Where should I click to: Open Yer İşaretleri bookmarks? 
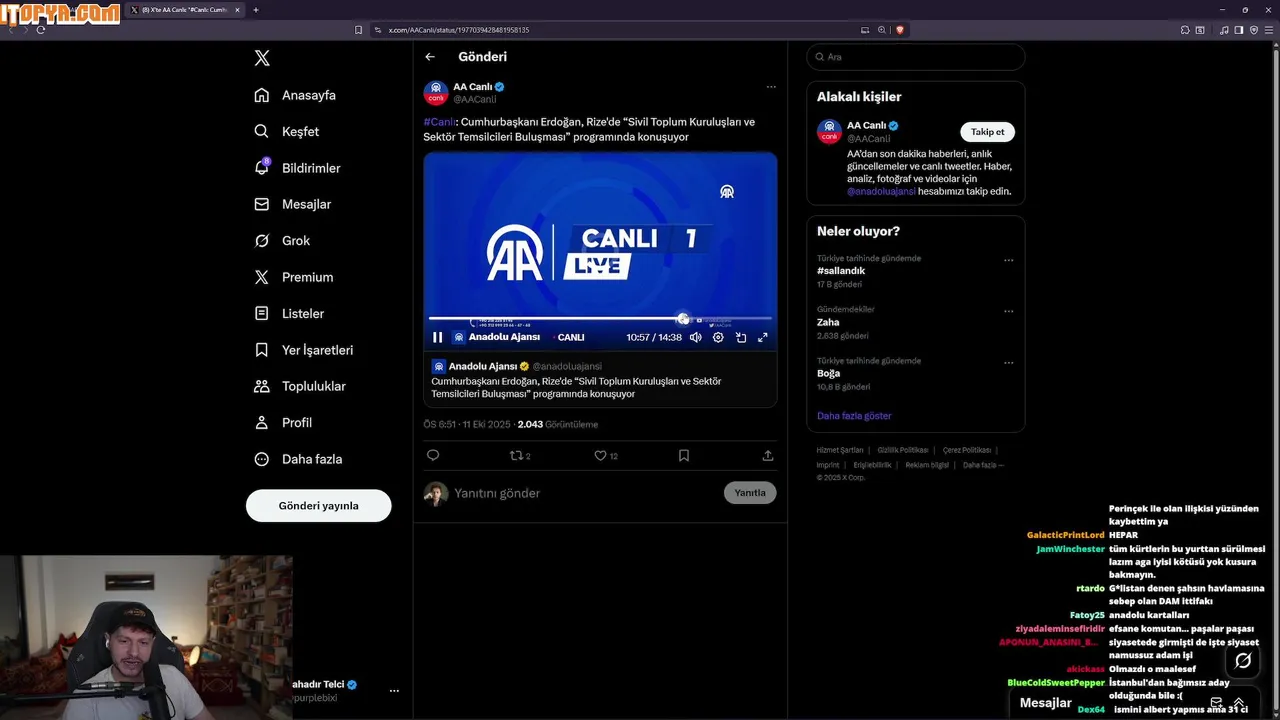pyautogui.click(x=303, y=350)
